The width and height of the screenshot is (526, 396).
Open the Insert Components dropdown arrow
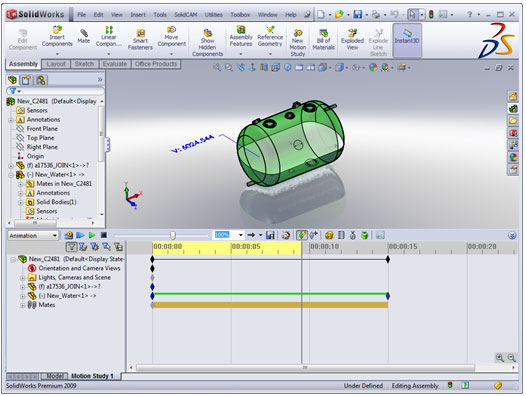[57, 54]
